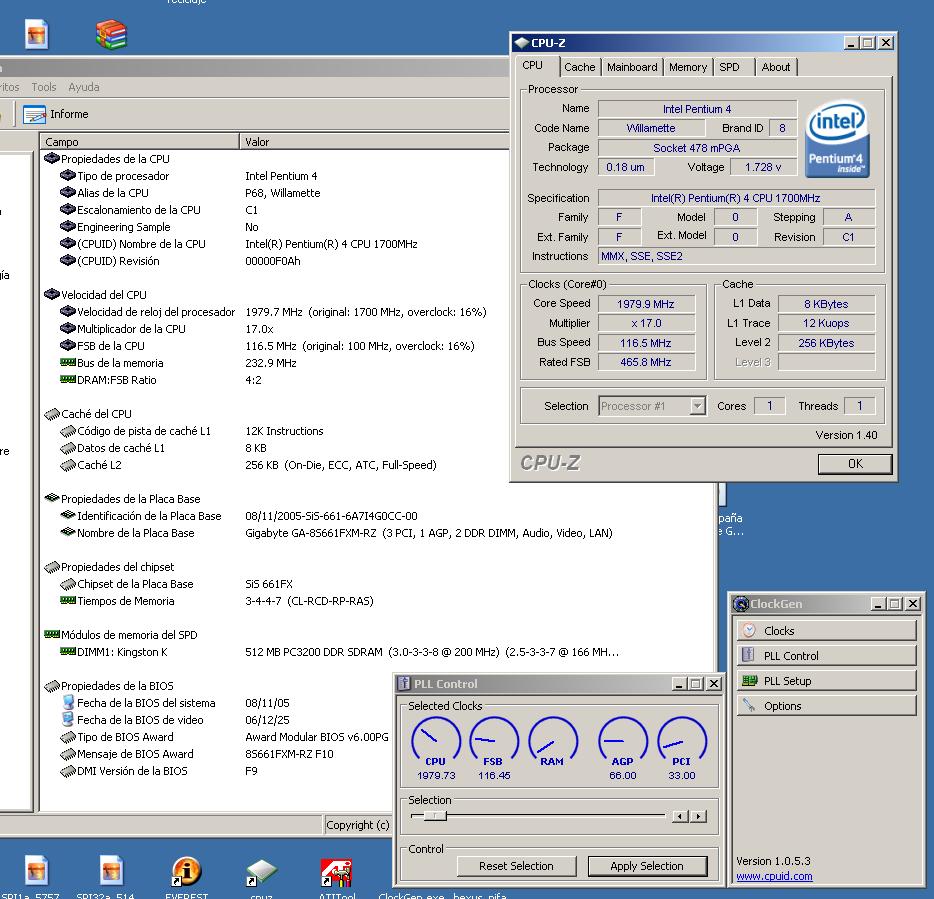Click the Campo column header
This screenshot has height=899, width=934.
(x=139, y=142)
